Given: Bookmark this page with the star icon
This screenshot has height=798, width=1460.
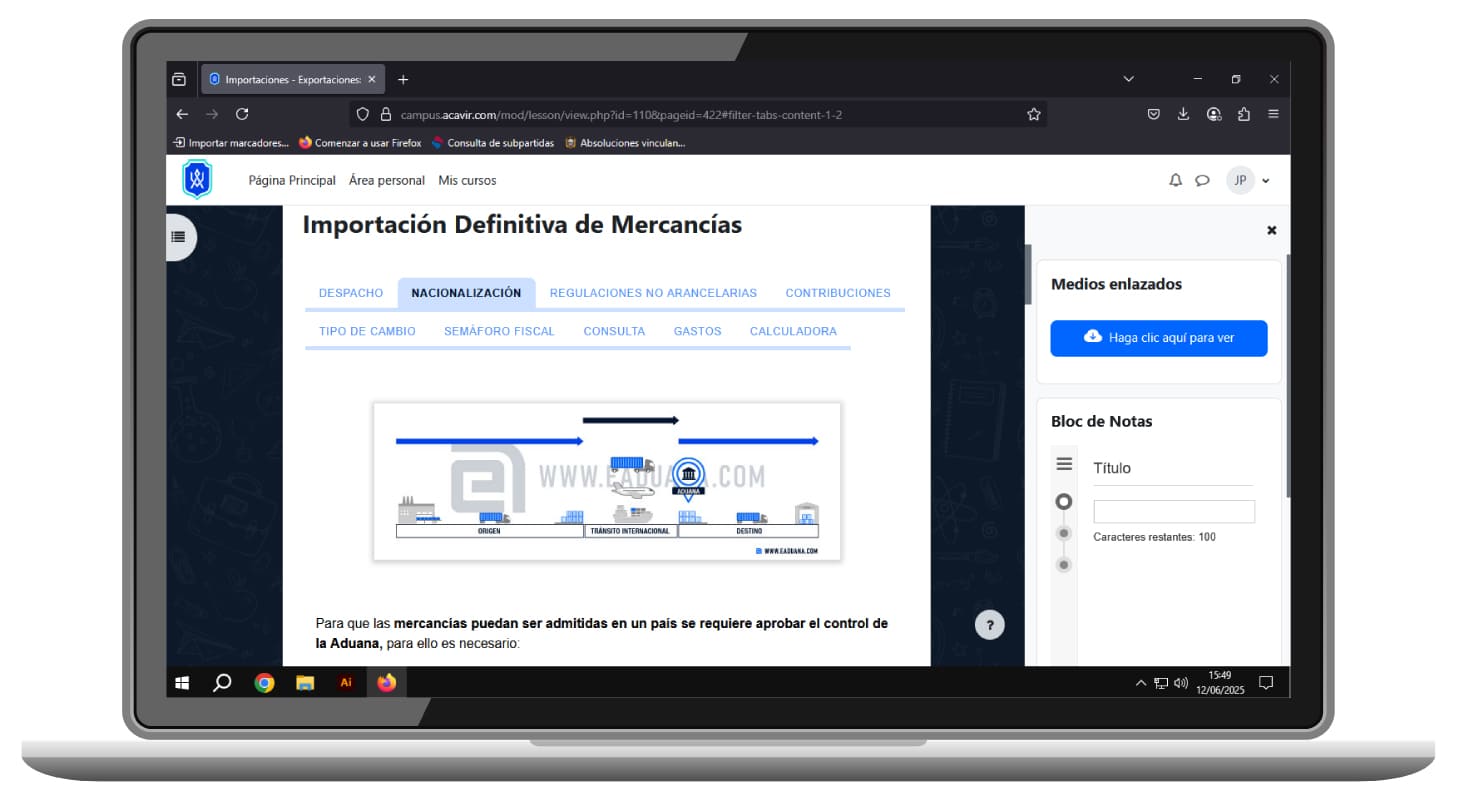Looking at the screenshot, I should tap(1033, 115).
